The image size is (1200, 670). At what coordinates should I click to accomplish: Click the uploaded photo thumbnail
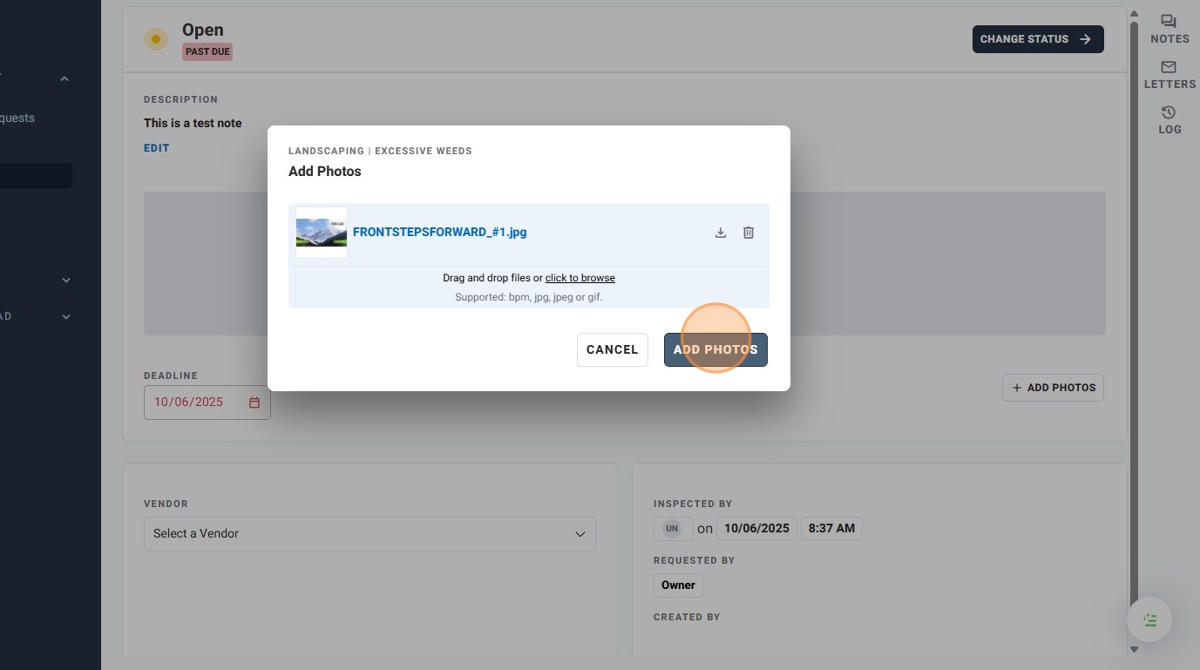tap(321, 233)
